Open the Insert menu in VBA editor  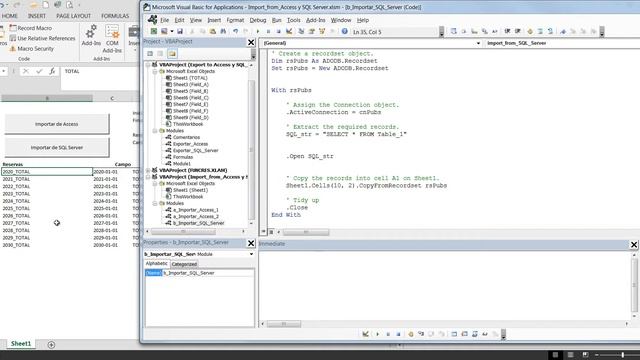(214, 20)
